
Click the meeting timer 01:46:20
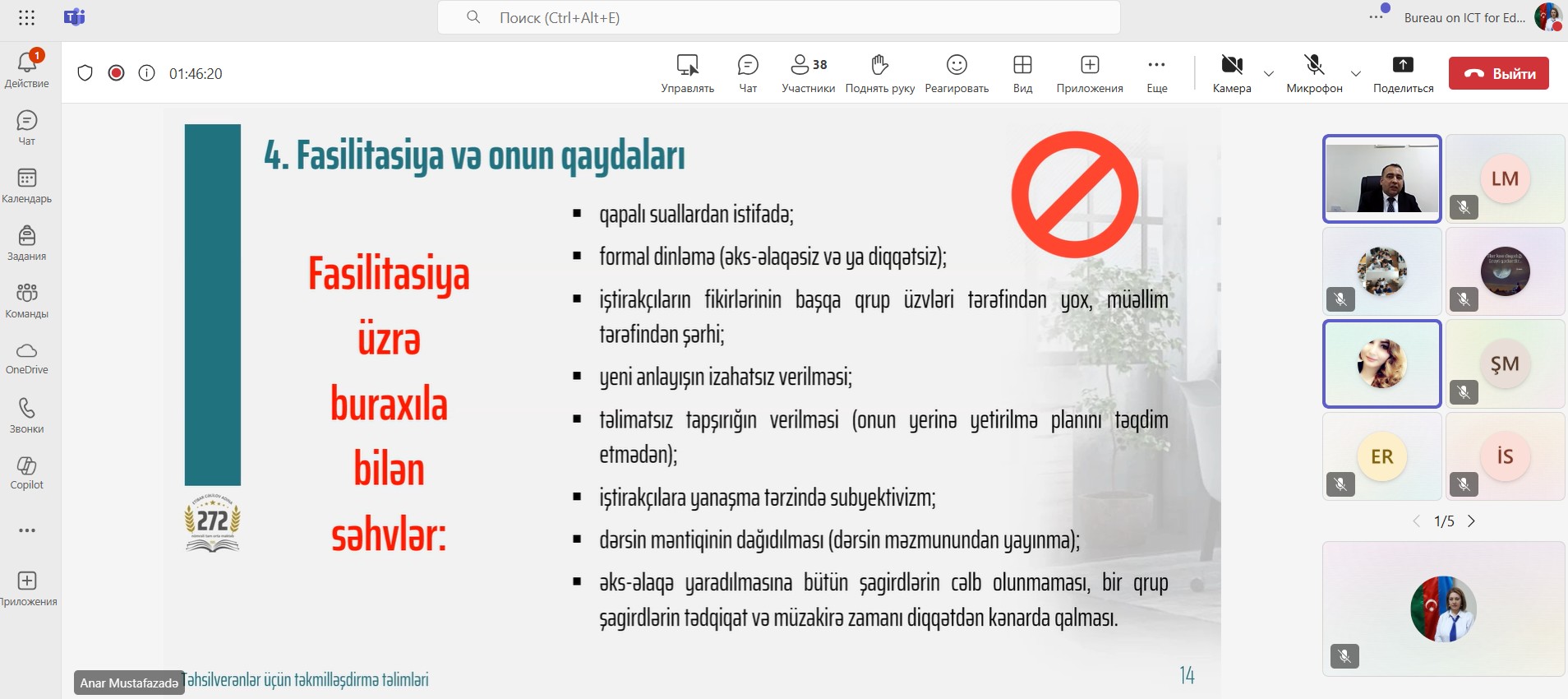(196, 73)
